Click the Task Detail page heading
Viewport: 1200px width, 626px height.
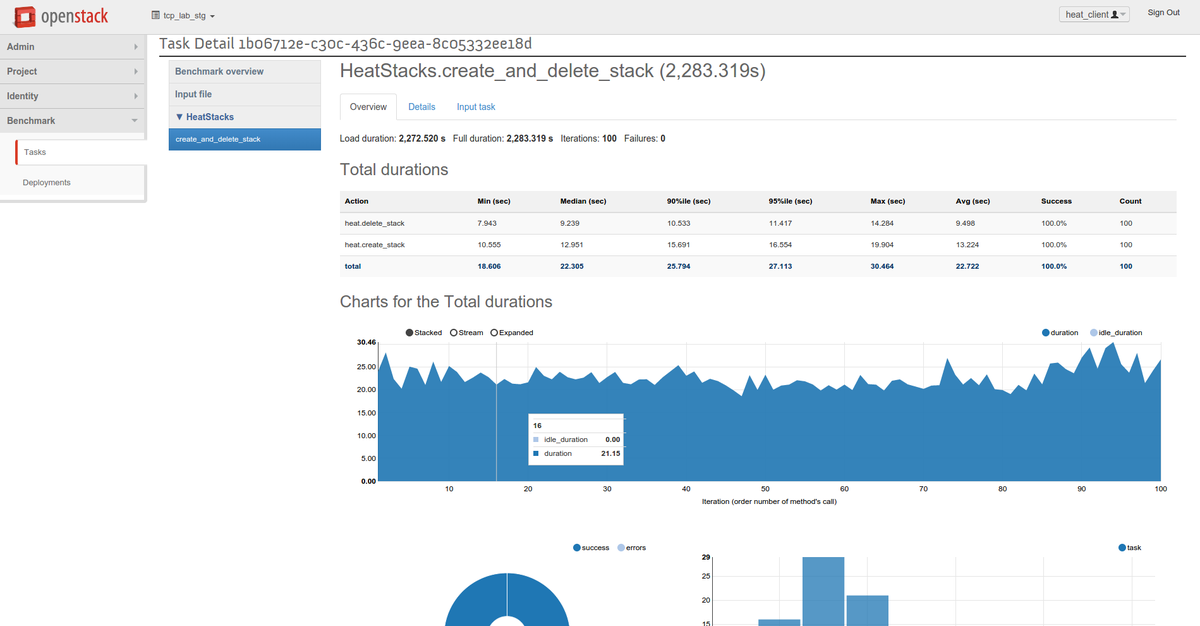(346, 44)
